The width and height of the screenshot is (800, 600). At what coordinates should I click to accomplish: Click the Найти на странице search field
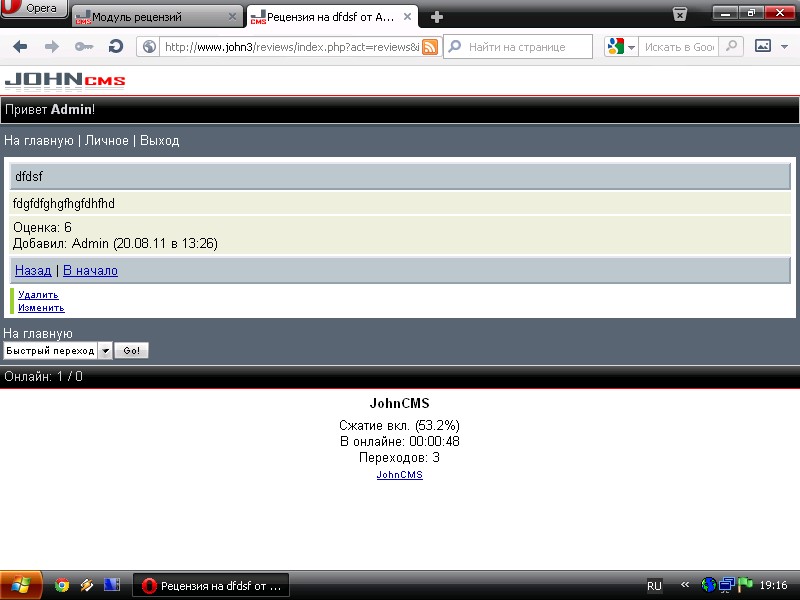pos(518,47)
